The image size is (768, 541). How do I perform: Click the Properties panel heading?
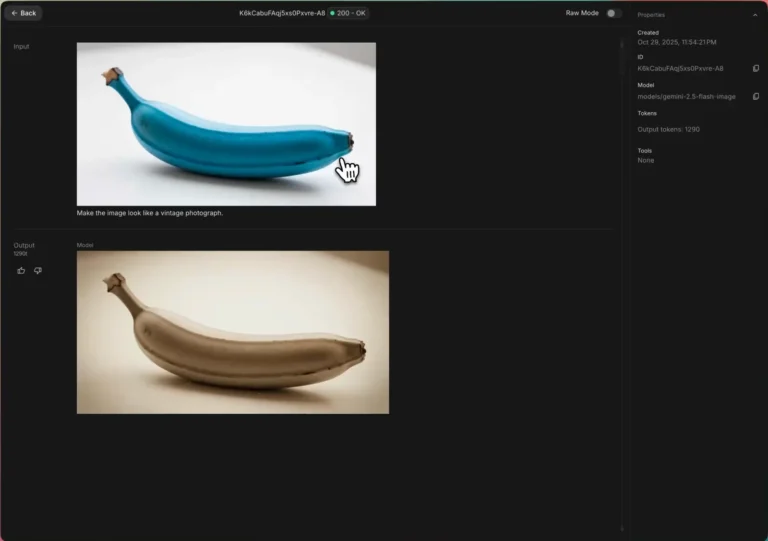point(651,15)
